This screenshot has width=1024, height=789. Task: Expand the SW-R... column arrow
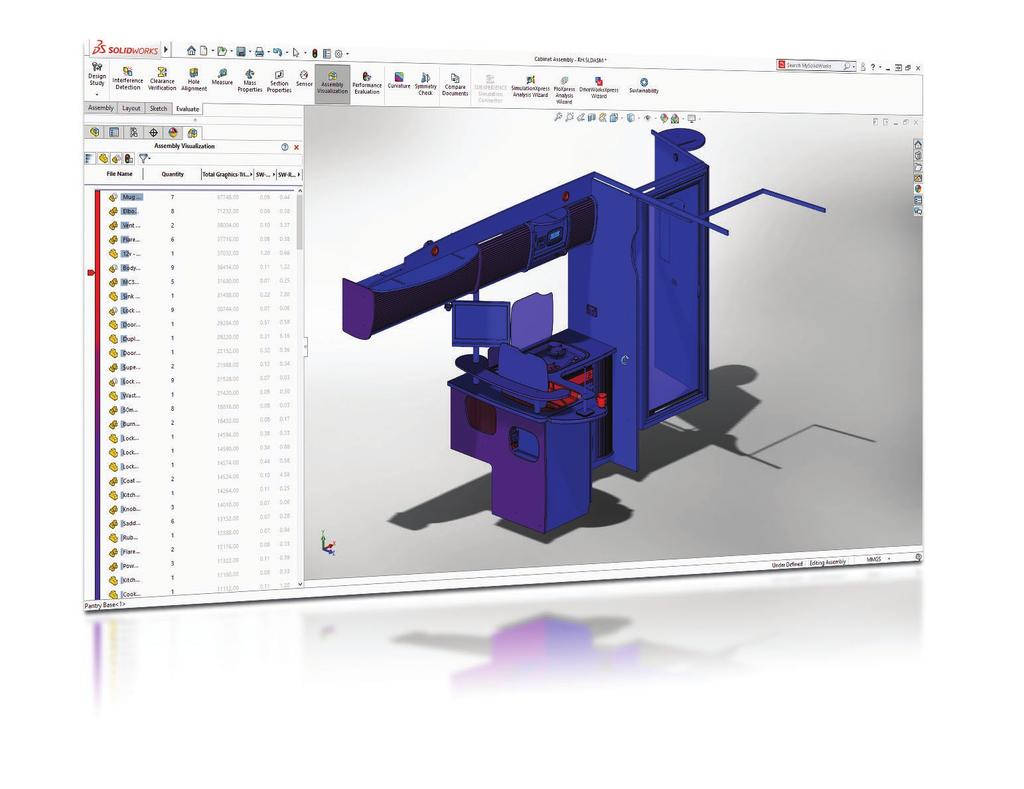click(x=298, y=175)
